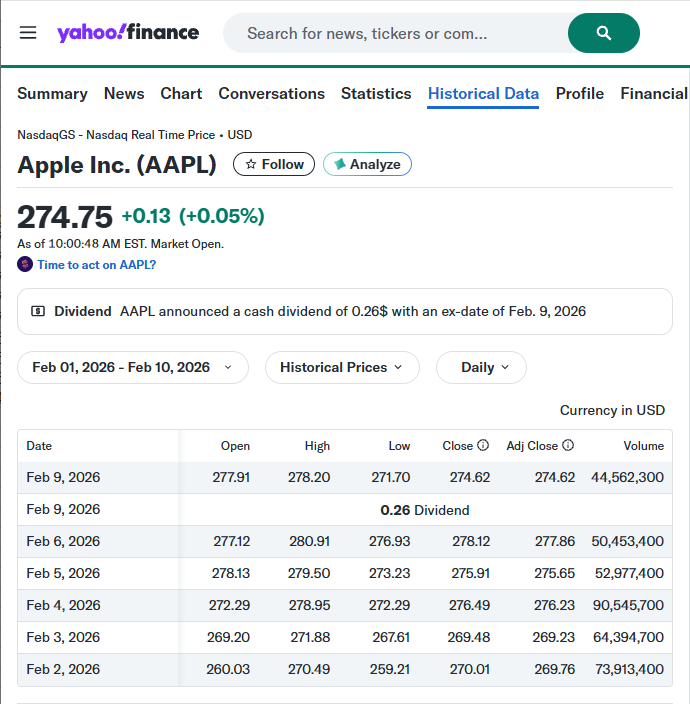Image resolution: width=690 pixels, height=704 pixels.
Task: Click the Date column header
Action: pyautogui.click(x=39, y=446)
